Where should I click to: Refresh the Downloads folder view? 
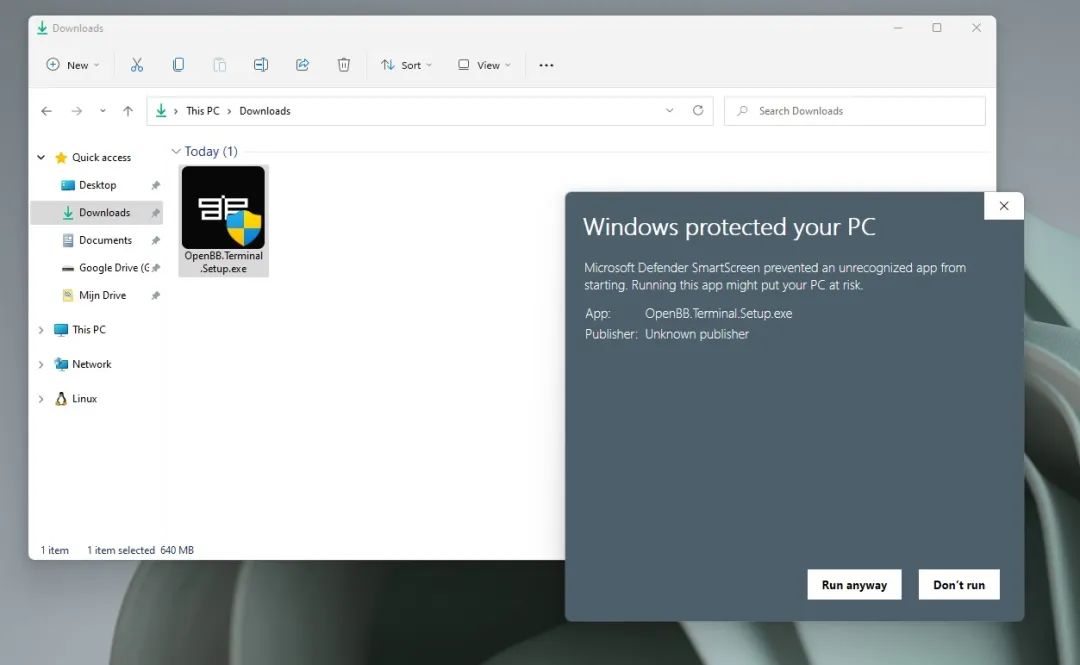[x=698, y=110]
